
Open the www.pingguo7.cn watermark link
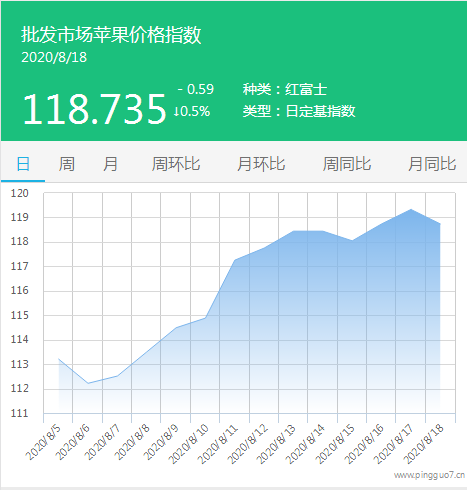[x=429, y=475]
